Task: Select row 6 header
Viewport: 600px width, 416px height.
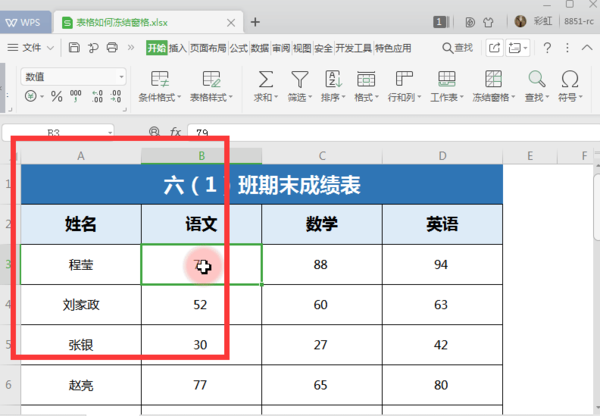Action: (8, 385)
